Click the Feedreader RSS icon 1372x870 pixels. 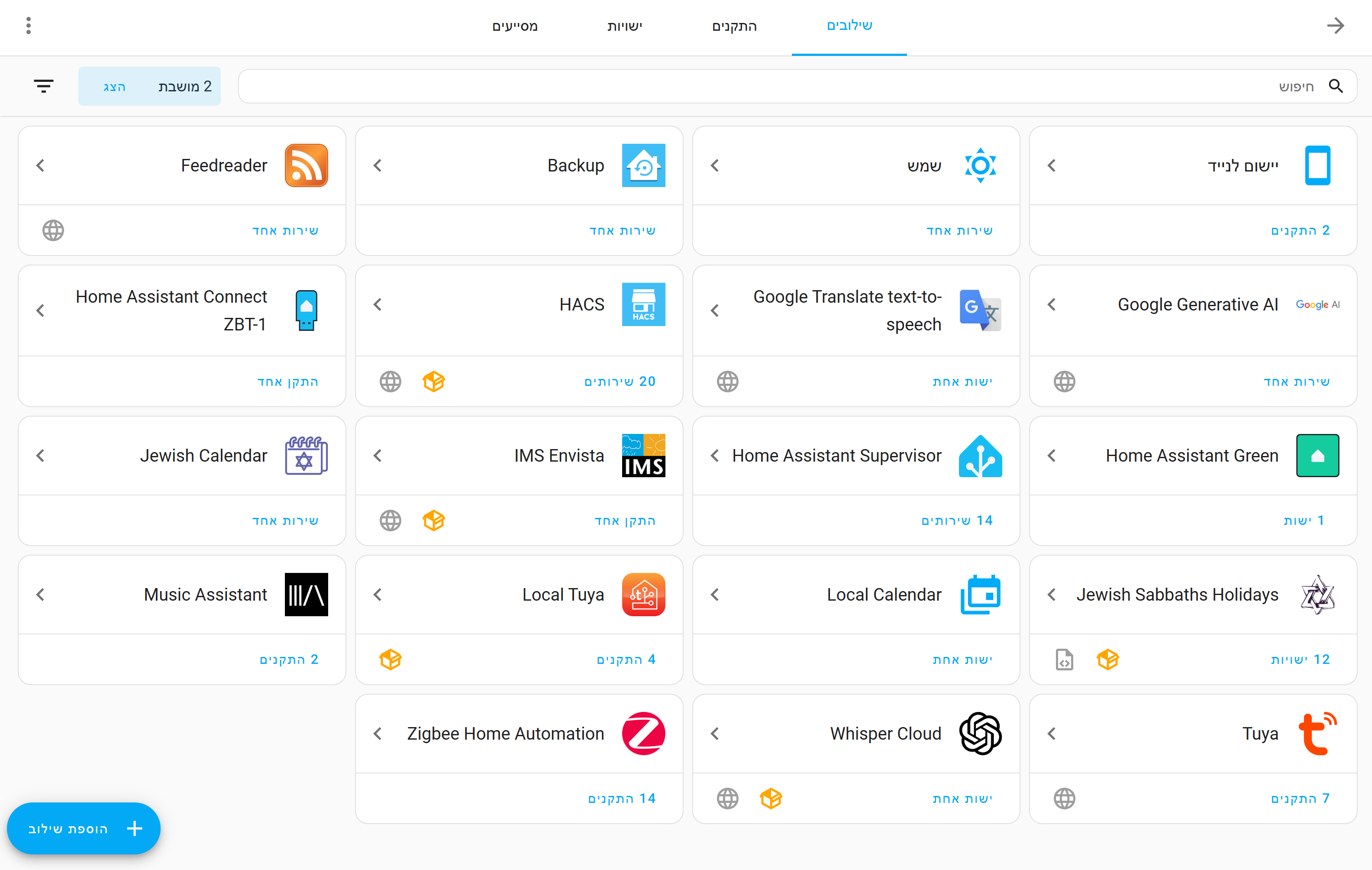pyautogui.click(x=306, y=165)
